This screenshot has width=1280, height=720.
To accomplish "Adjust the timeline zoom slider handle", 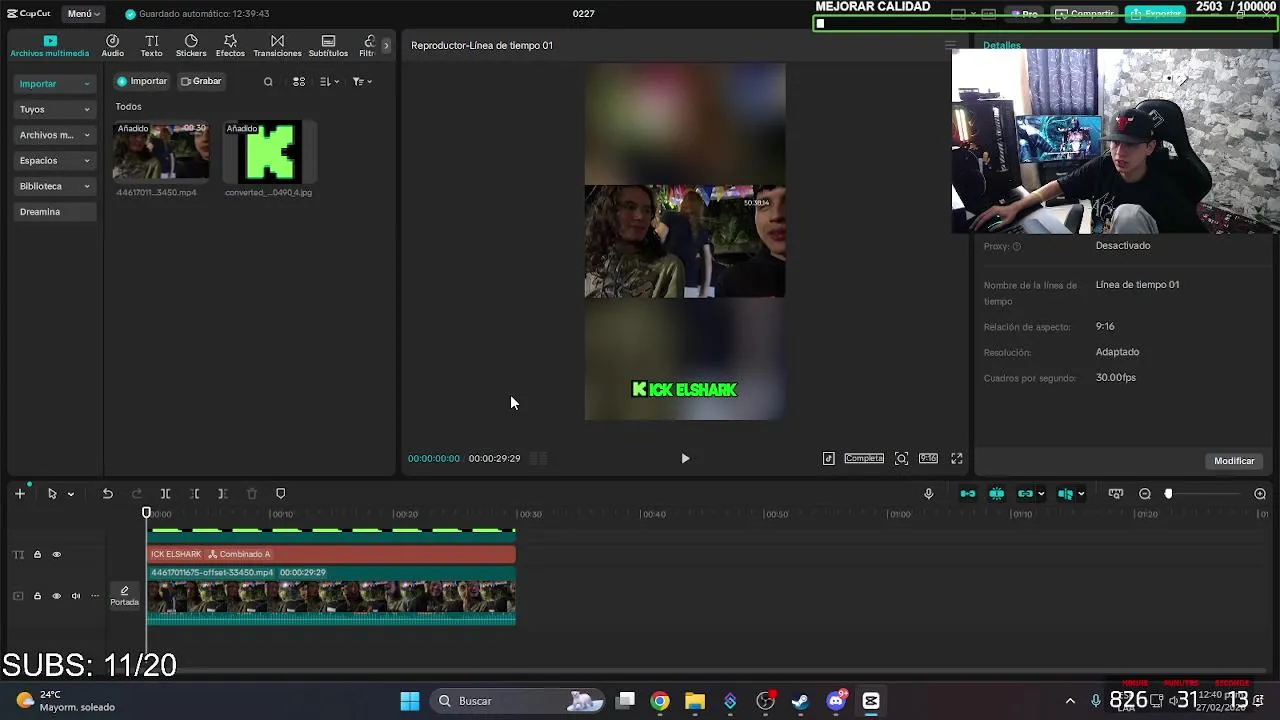I will (x=1168, y=494).
